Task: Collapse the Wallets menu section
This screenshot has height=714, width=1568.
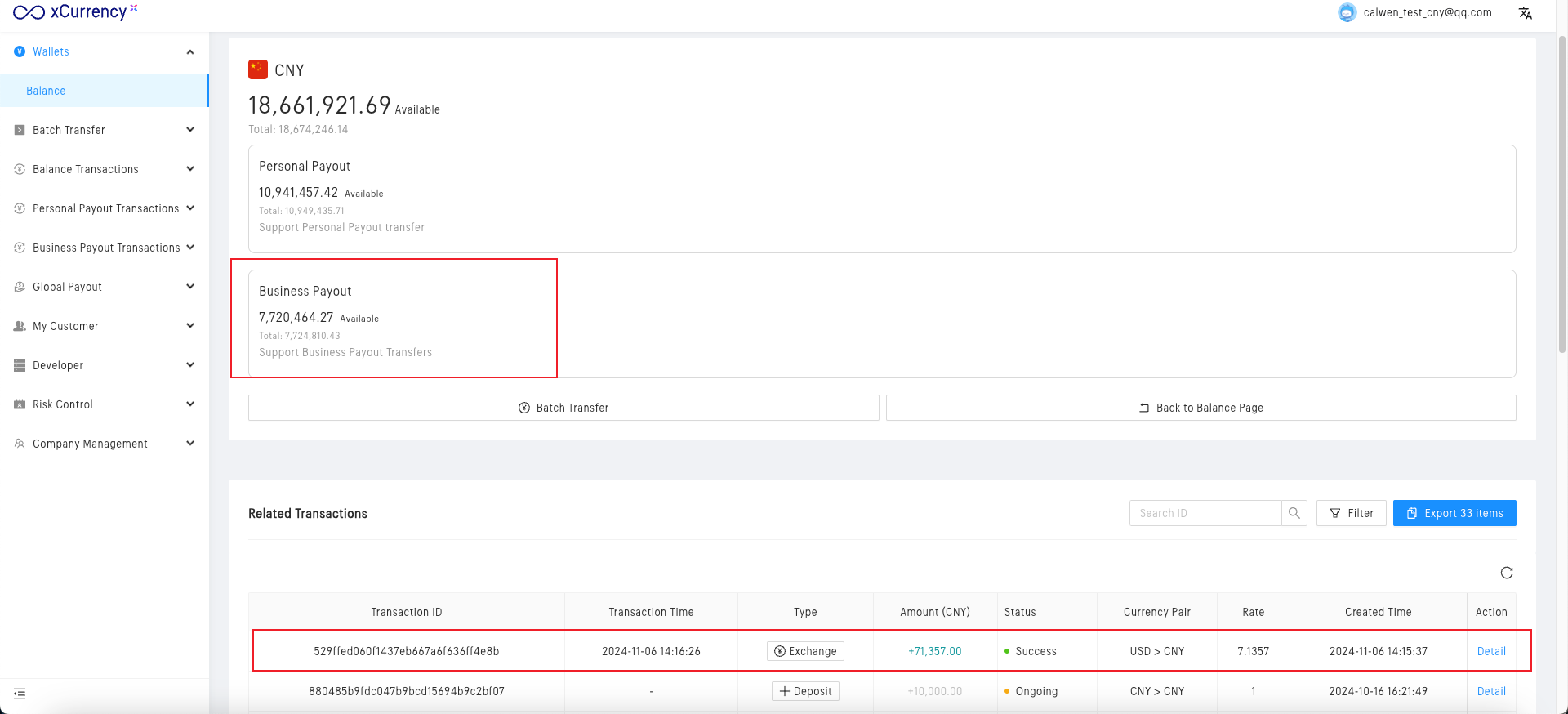Action: click(x=189, y=51)
